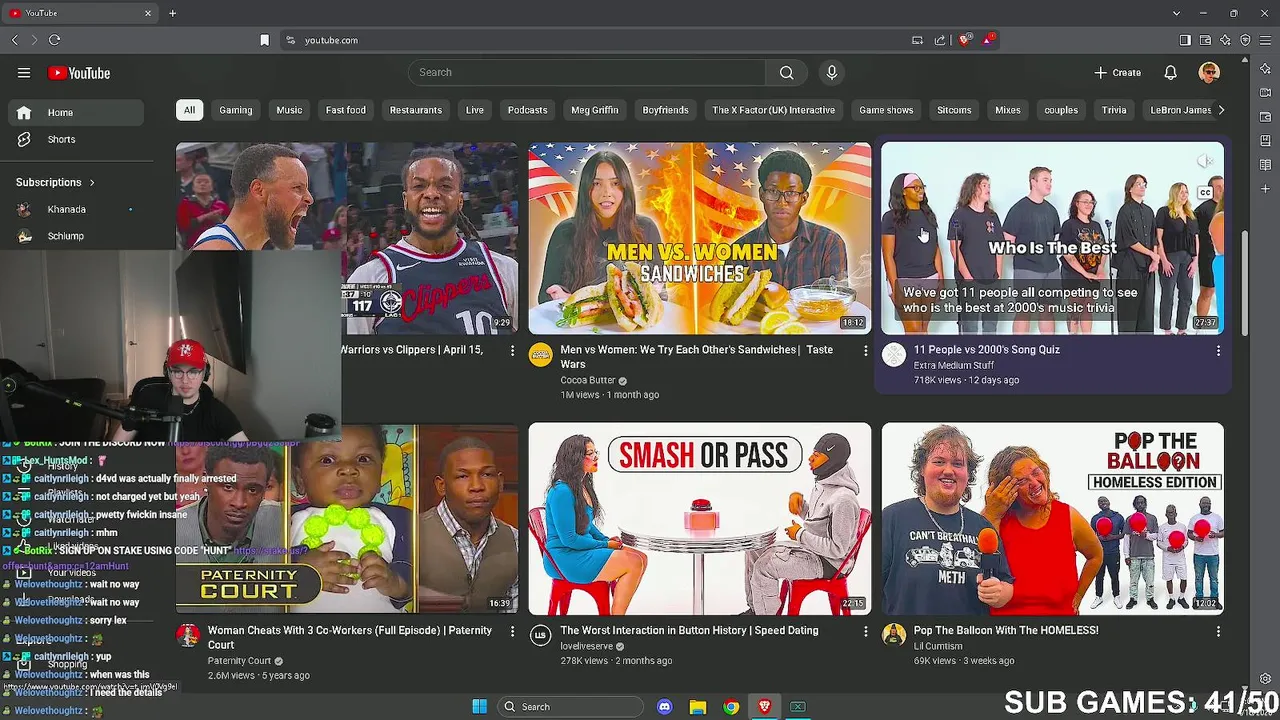Select the Music category chip
This screenshot has height=720, width=1280.
pyautogui.click(x=289, y=110)
